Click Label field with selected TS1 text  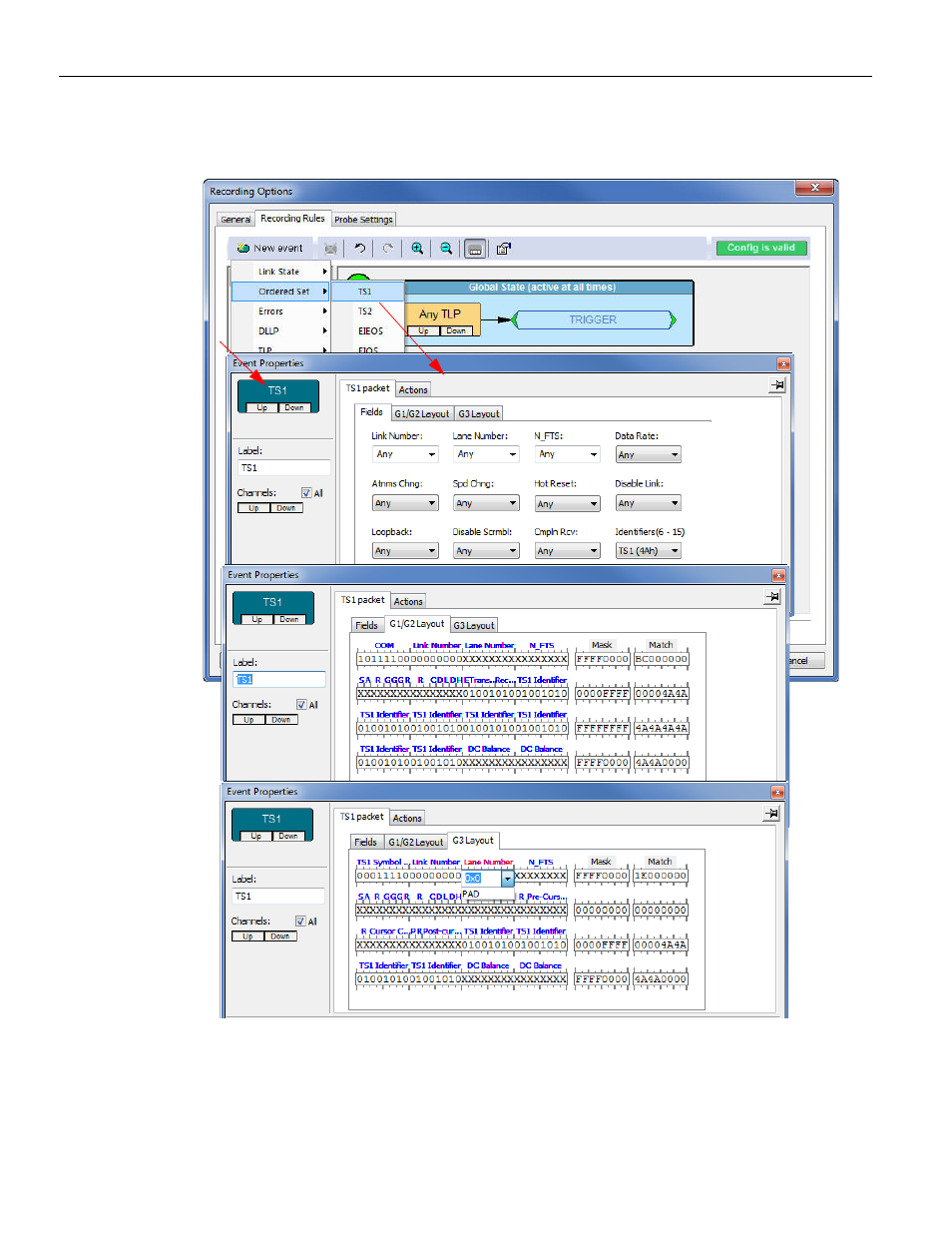(x=279, y=680)
